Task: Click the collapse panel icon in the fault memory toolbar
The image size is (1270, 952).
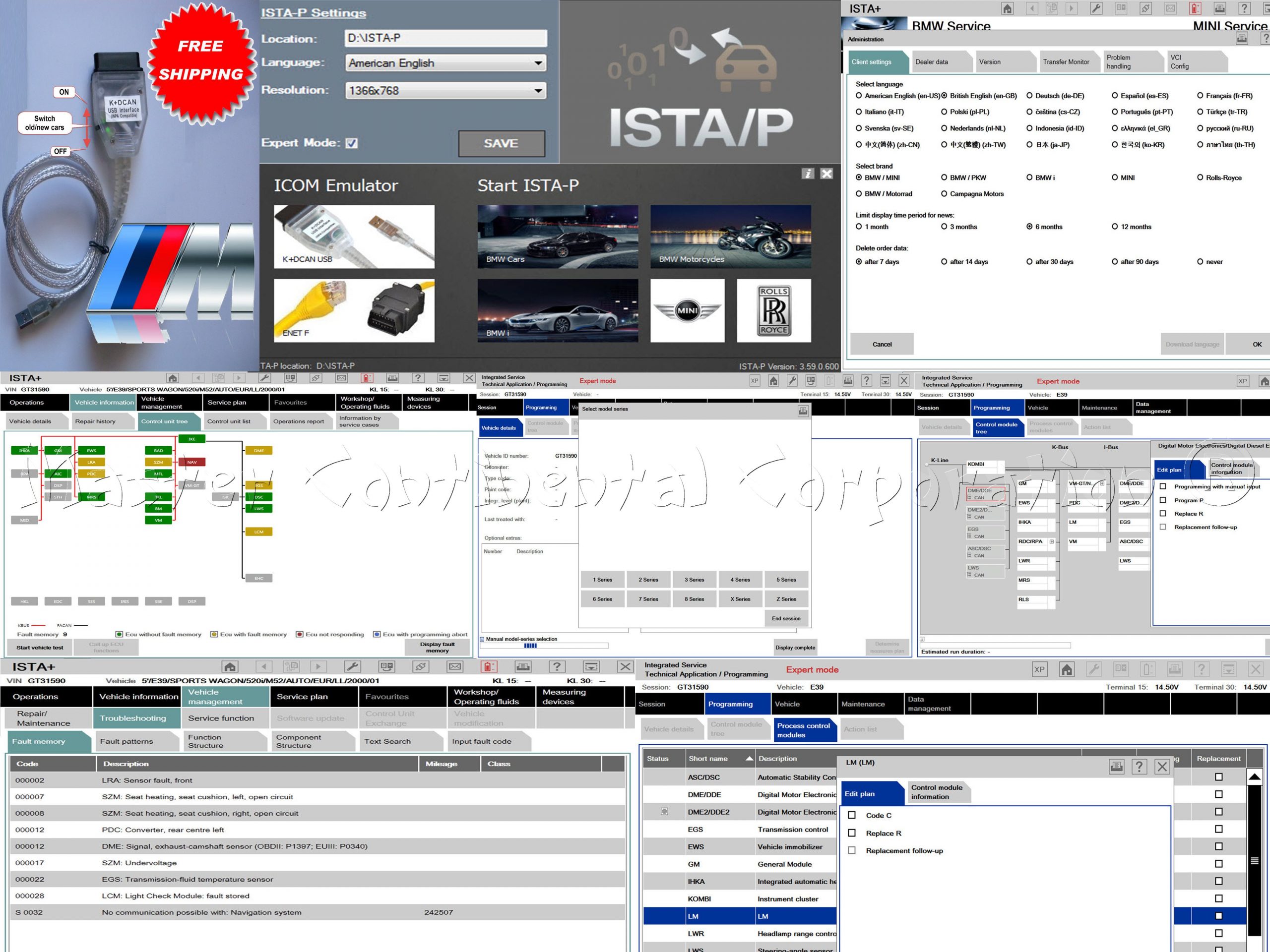Action: (x=591, y=666)
